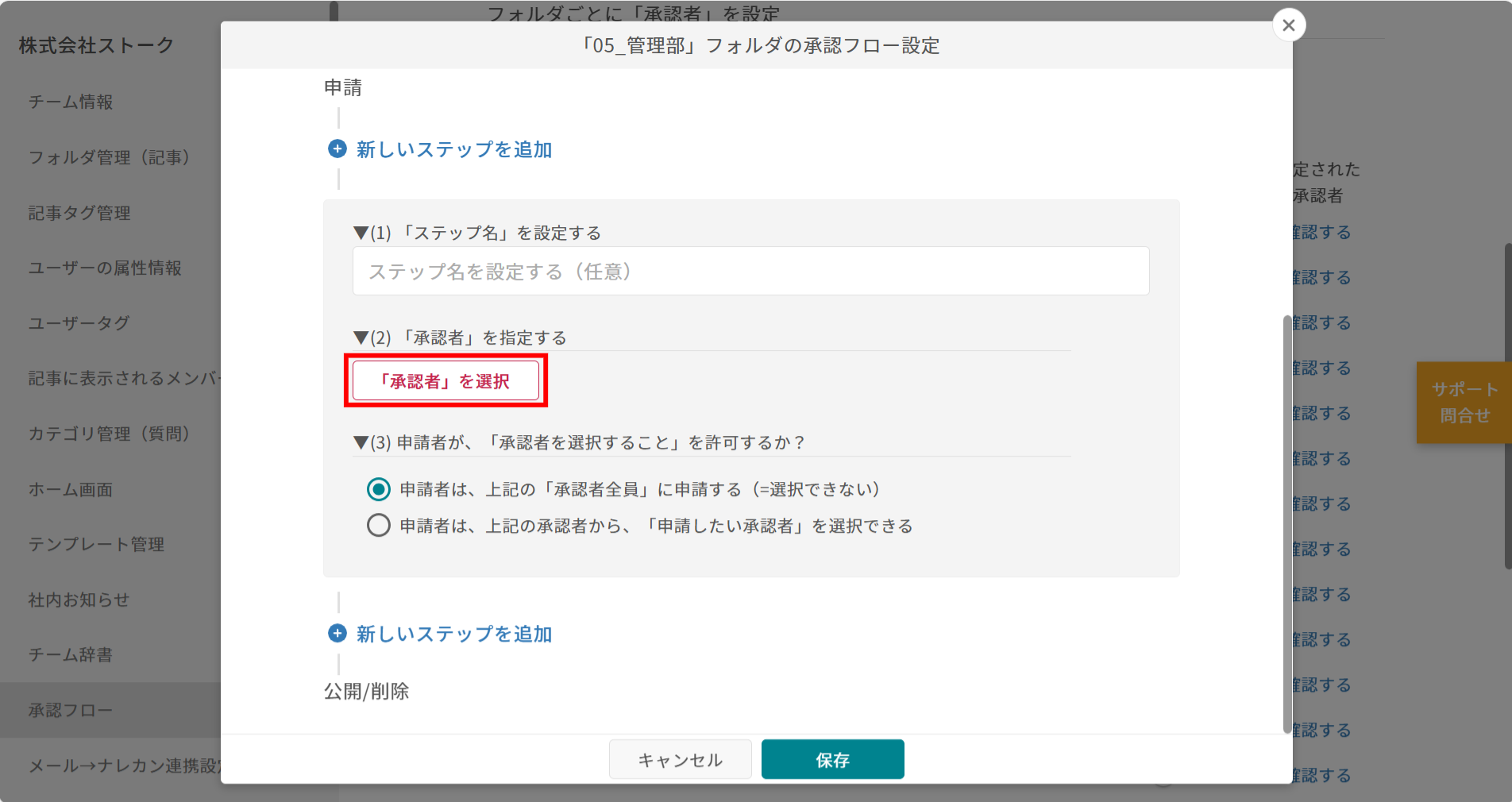1512x802 pixels.
Task: Click the lower 新しいステップを追加 link text
Action: (453, 634)
